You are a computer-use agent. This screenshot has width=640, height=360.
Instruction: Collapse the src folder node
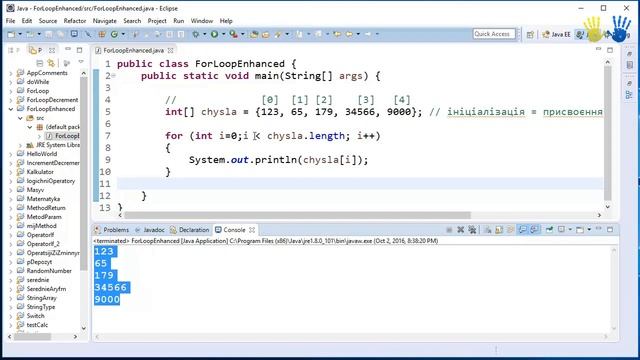20,118
